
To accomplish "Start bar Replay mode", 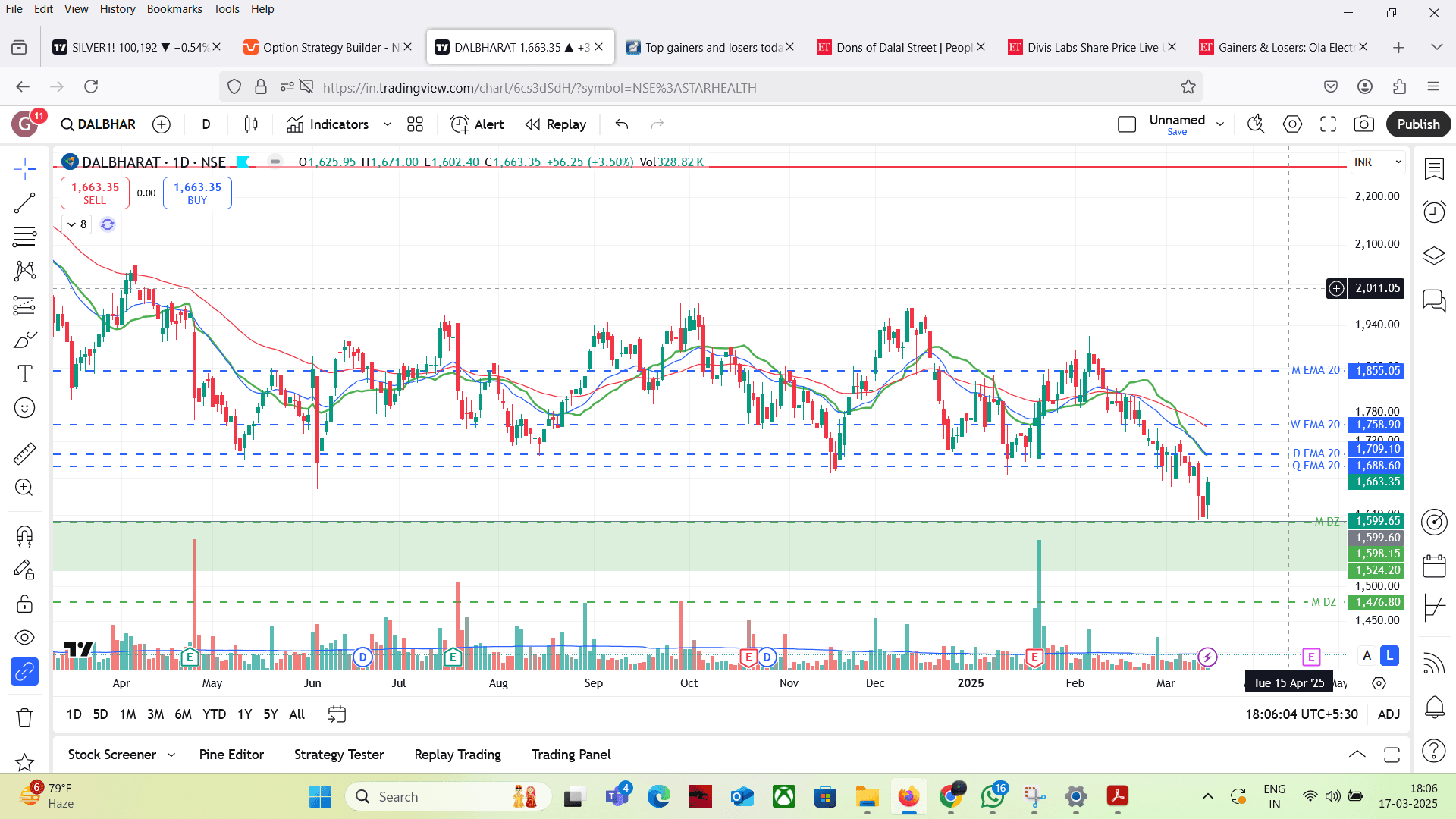I will (556, 124).
